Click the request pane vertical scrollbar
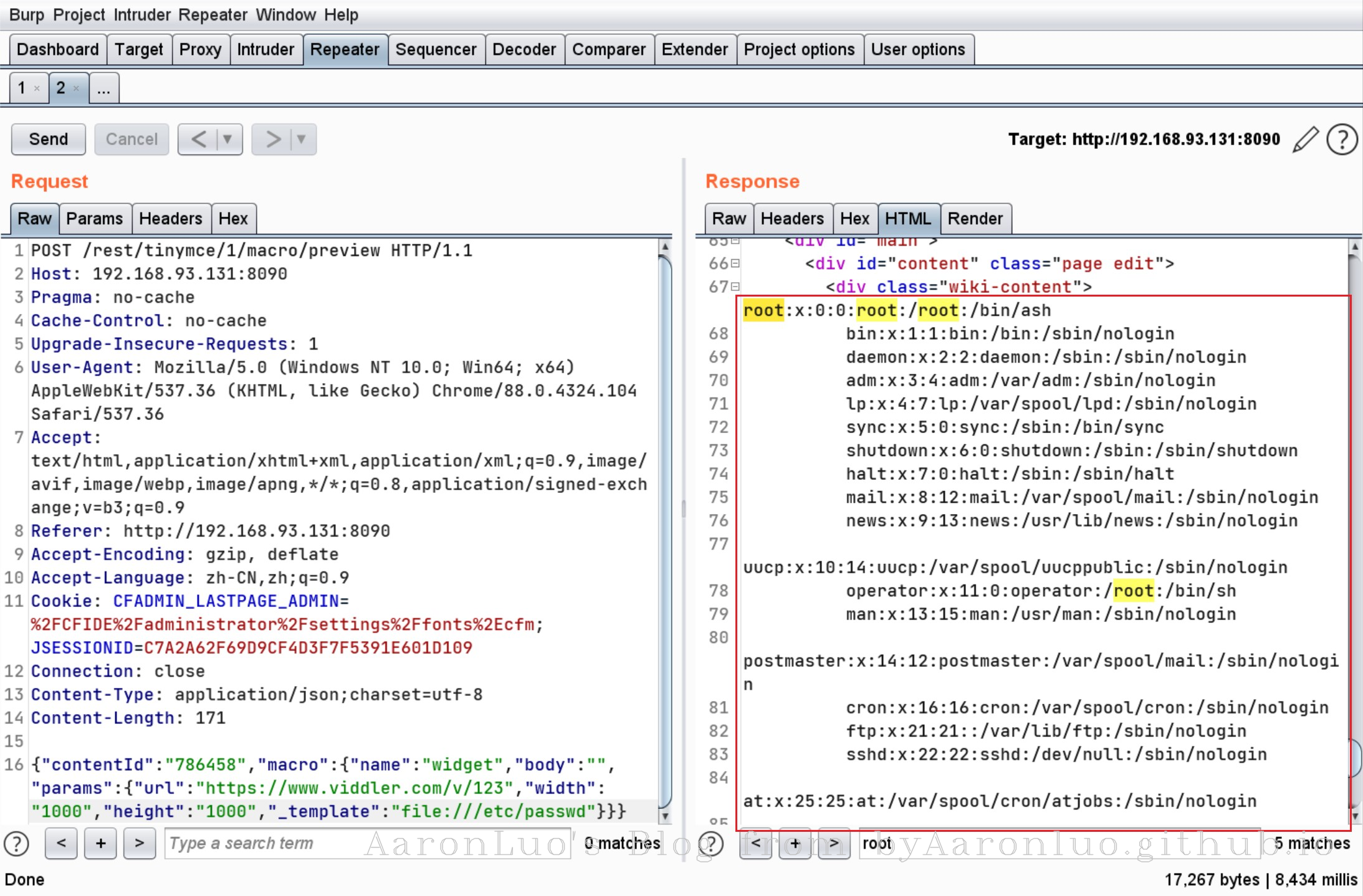The image size is (1363, 896). coord(665,530)
